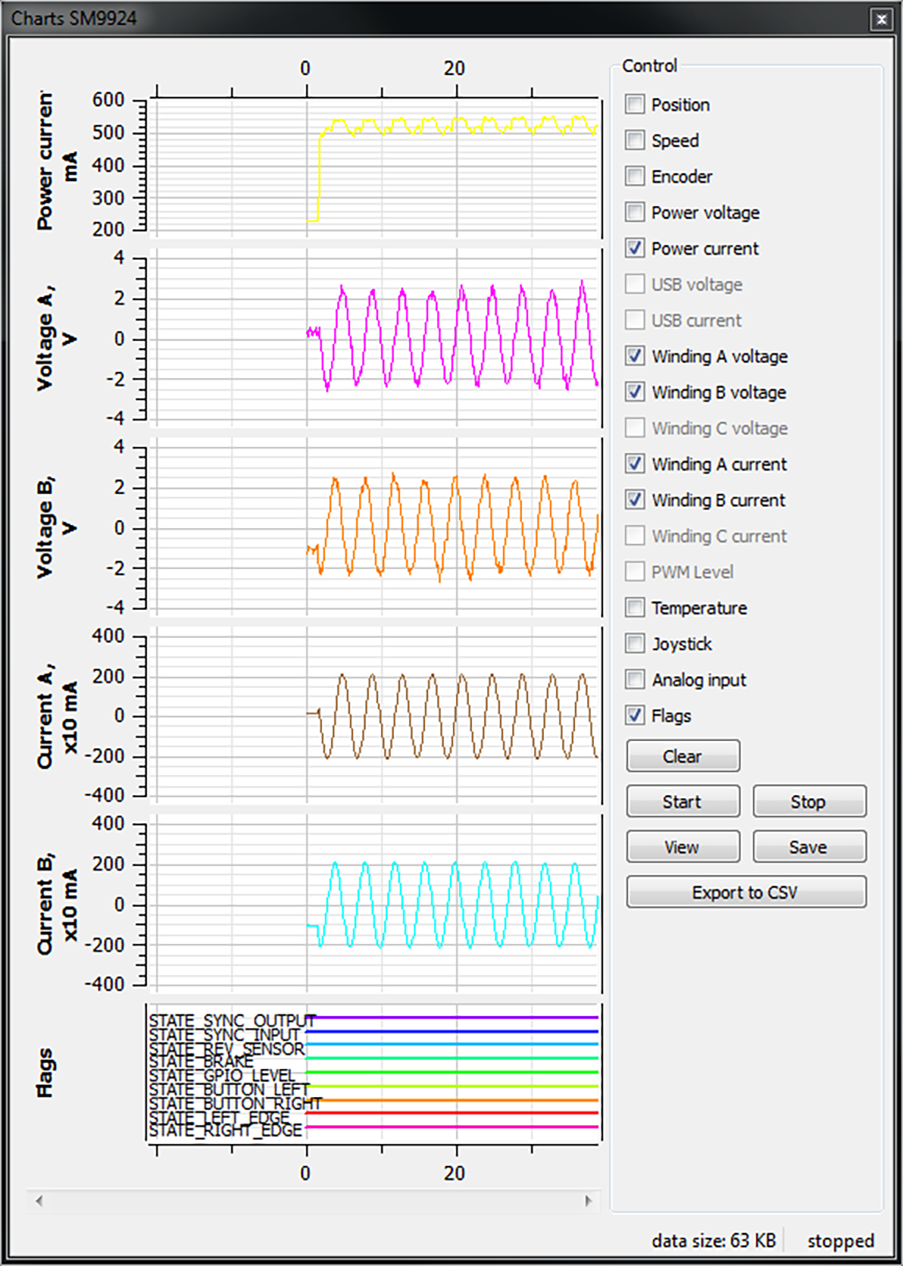Viewport: 903px width, 1266px height.
Task: Export the data to CSV
Action: pos(746,892)
